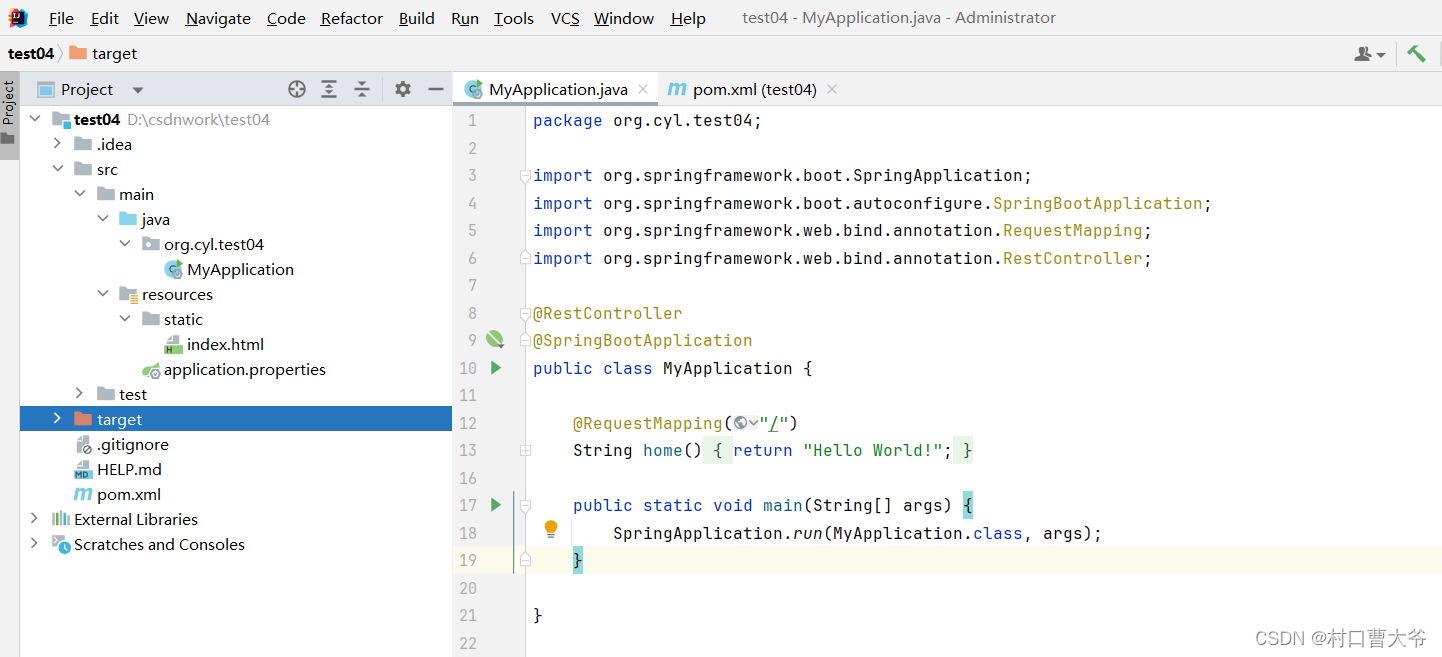Build the project with the green hammer icon
The height and width of the screenshot is (657, 1442).
pyautogui.click(x=1416, y=52)
